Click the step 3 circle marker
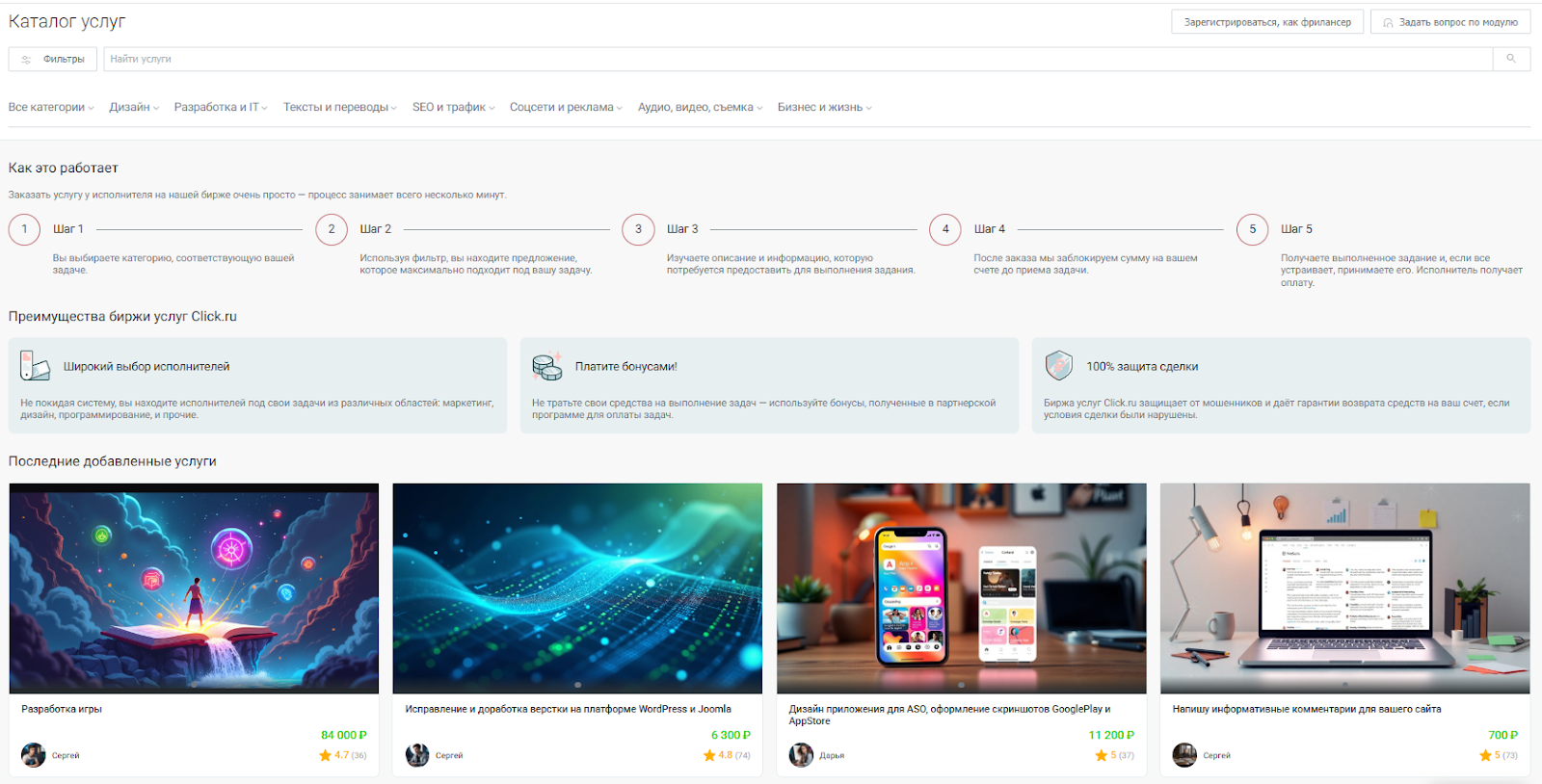 (x=638, y=229)
